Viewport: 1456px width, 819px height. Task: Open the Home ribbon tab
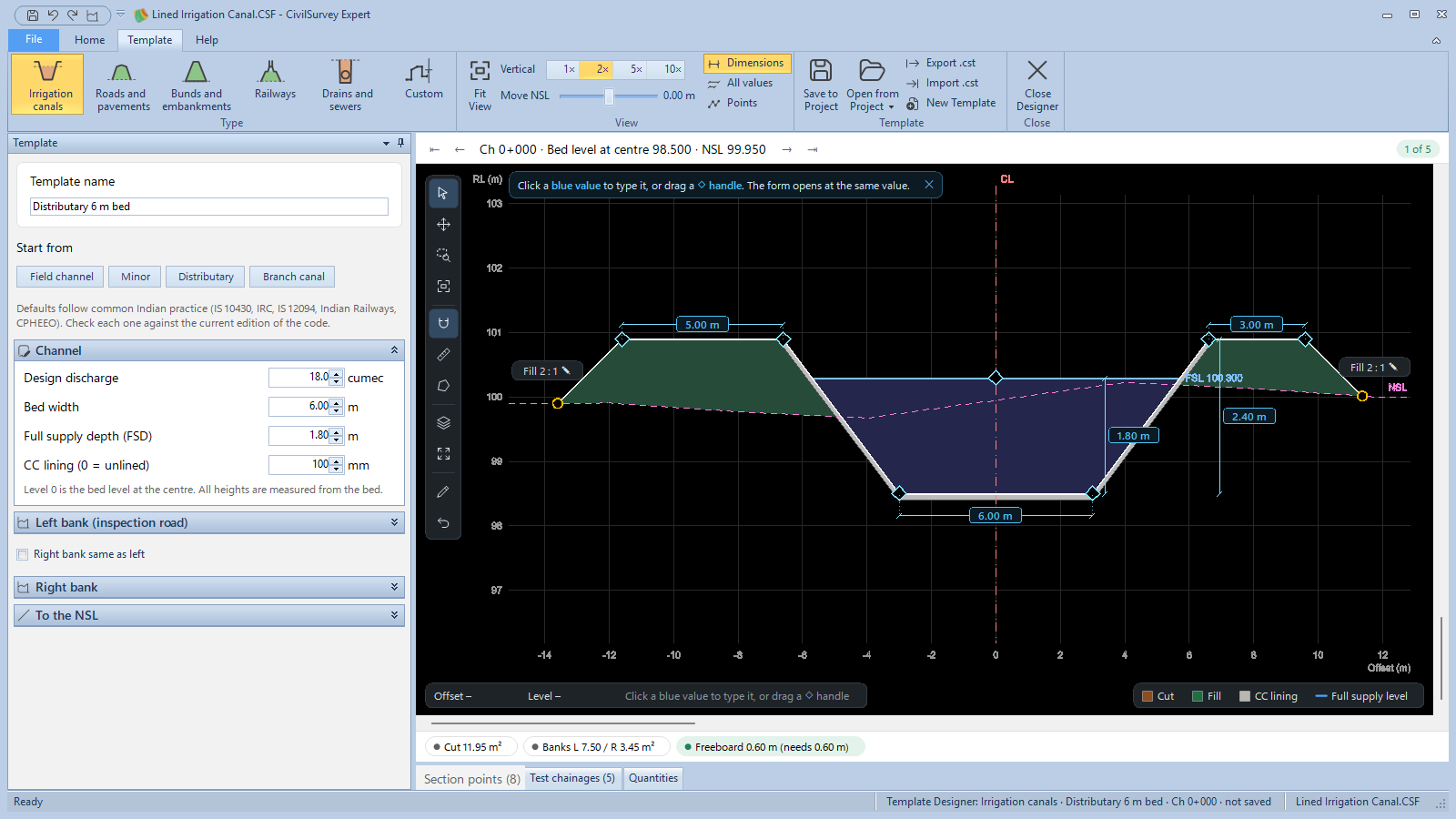click(x=89, y=40)
